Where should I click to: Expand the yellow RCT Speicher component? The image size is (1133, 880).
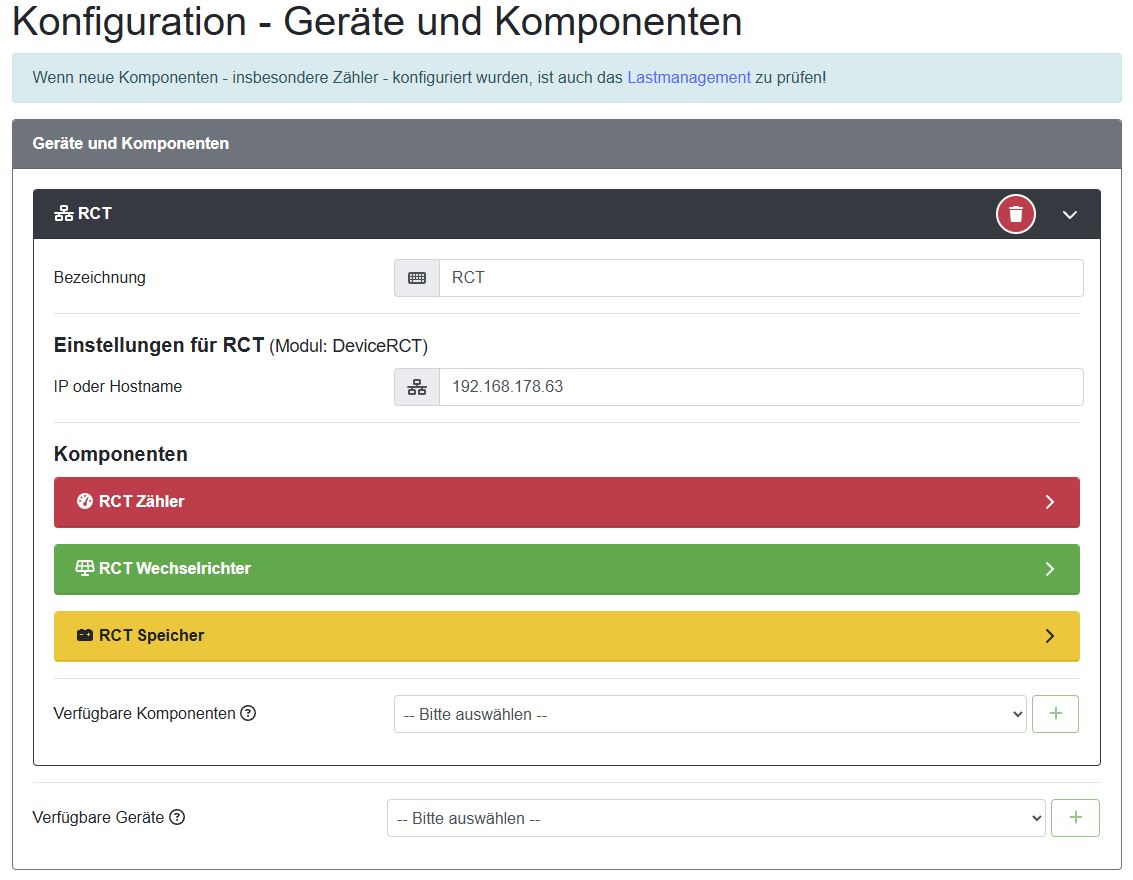(566, 637)
